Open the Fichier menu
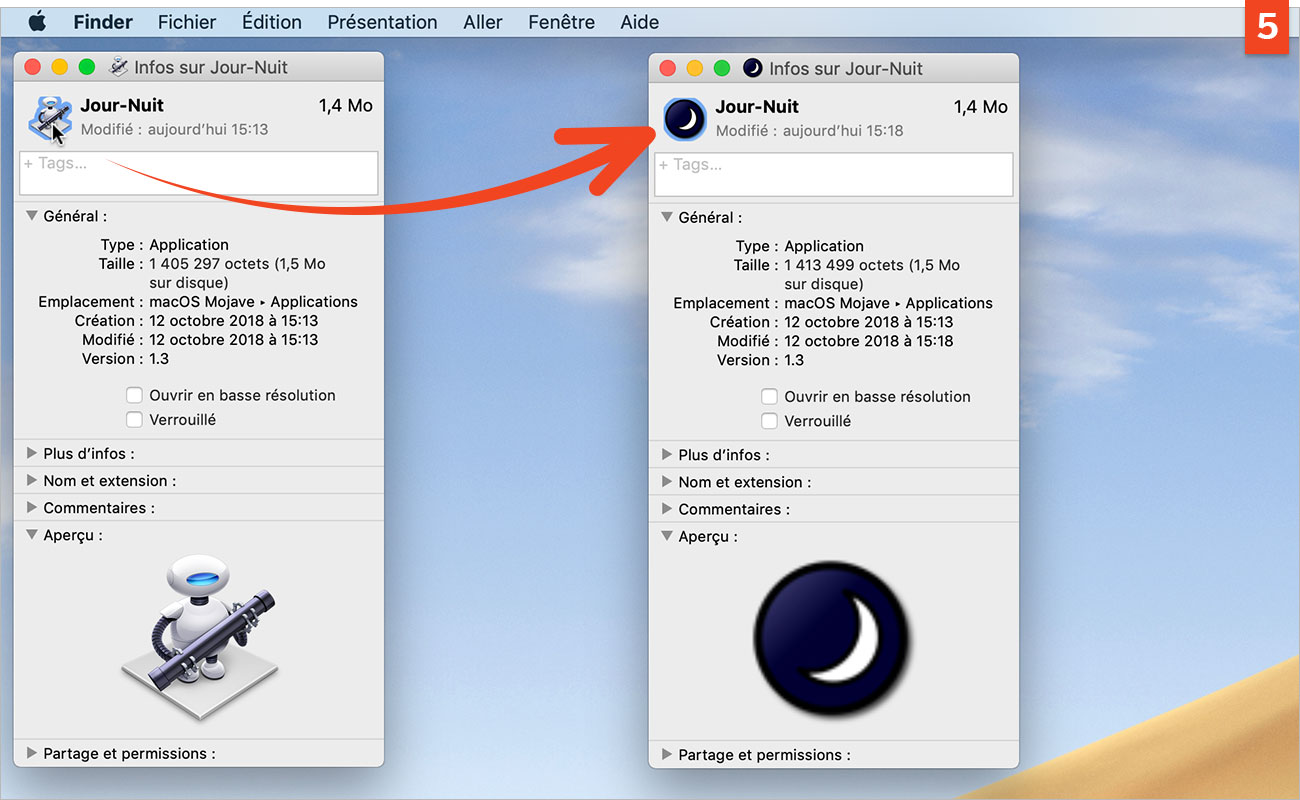 [187, 21]
